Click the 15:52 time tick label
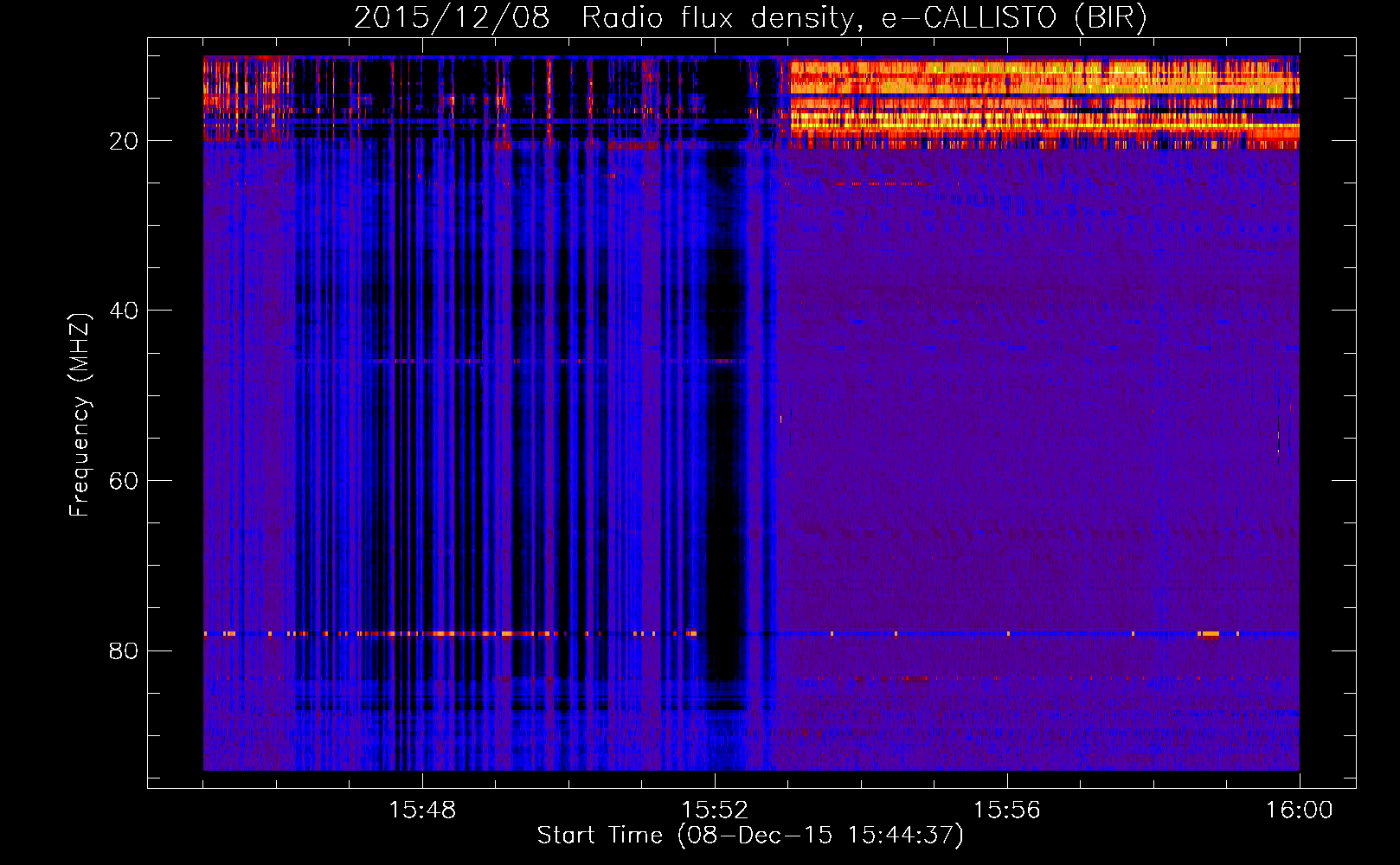Viewport: 1400px width, 865px height. [715, 810]
